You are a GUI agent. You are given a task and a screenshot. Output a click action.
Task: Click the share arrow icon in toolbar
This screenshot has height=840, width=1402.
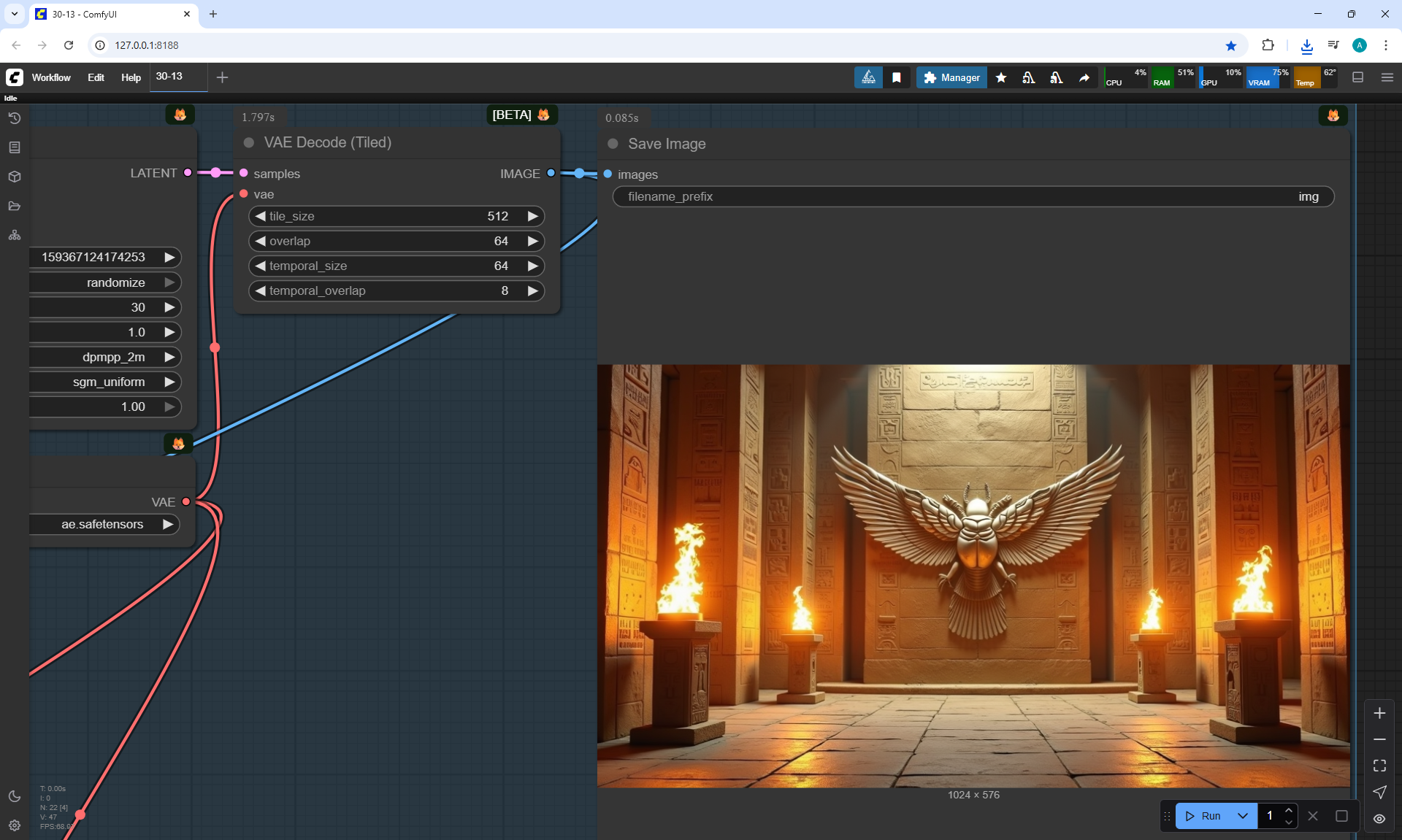click(1084, 77)
